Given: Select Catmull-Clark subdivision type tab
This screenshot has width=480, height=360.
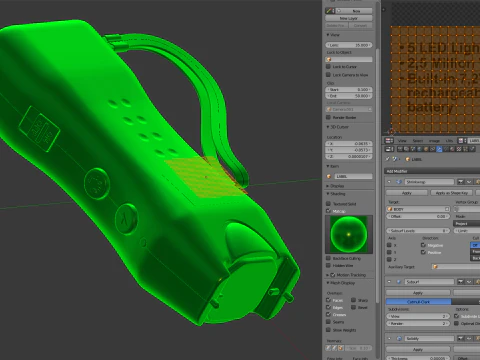Looking at the screenshot, I should coord(419,301).
